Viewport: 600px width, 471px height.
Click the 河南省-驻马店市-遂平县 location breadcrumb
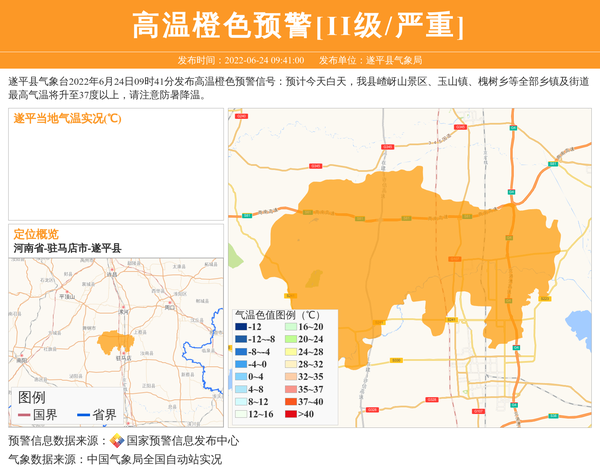(x=68, y=248)
